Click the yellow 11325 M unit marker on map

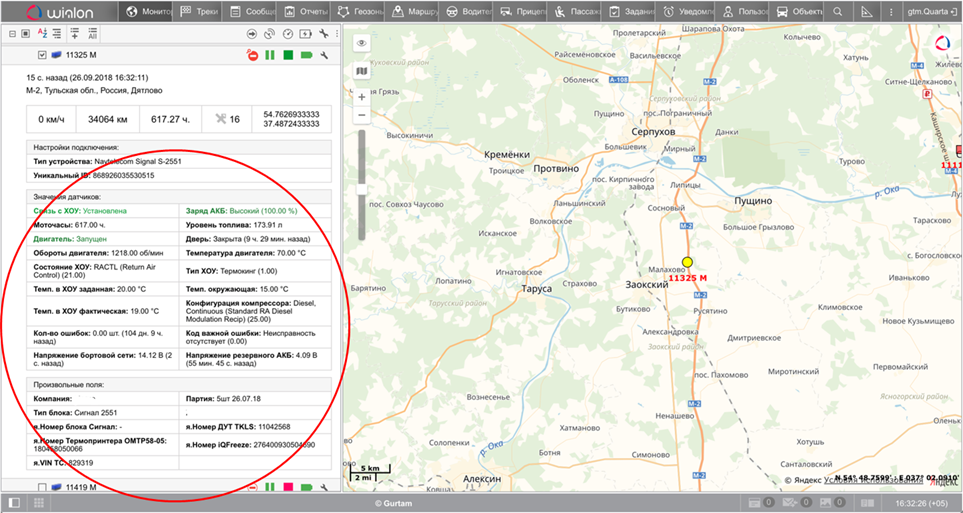coord(687,262)
